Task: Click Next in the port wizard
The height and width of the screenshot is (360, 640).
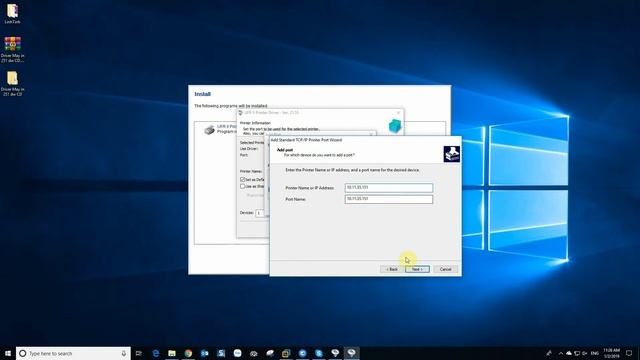Action: point(417,269)
